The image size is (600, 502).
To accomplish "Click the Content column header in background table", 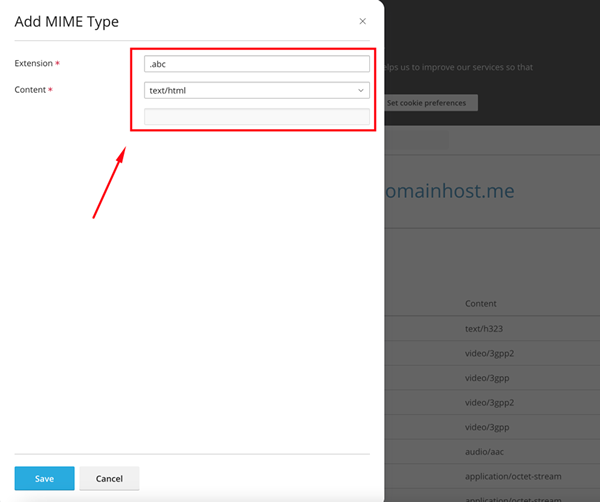I will (481, 303).
